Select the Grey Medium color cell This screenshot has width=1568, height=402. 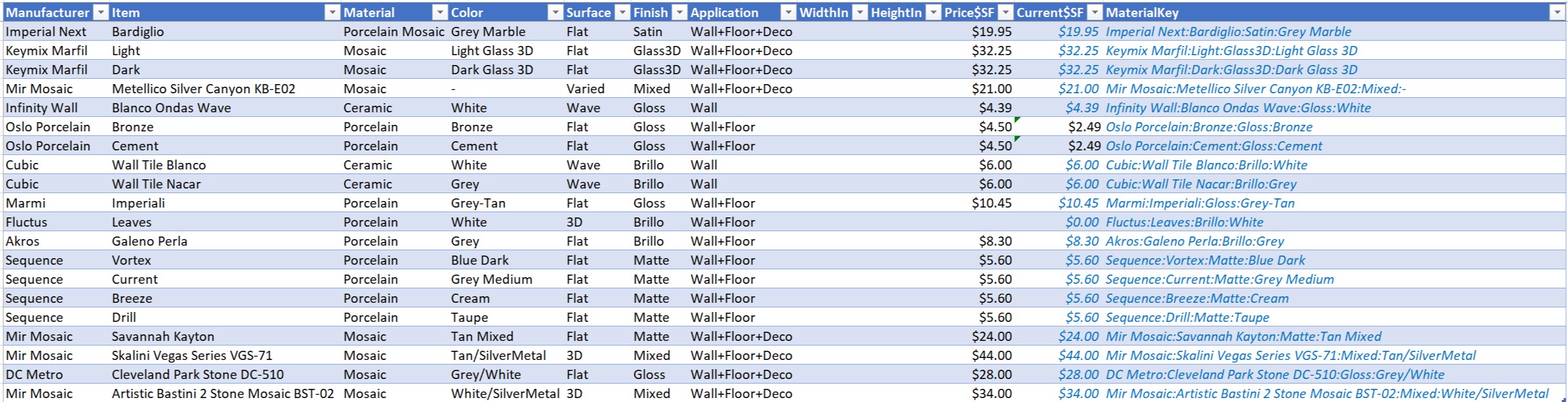pyautogui.click(x=506, y=279)
